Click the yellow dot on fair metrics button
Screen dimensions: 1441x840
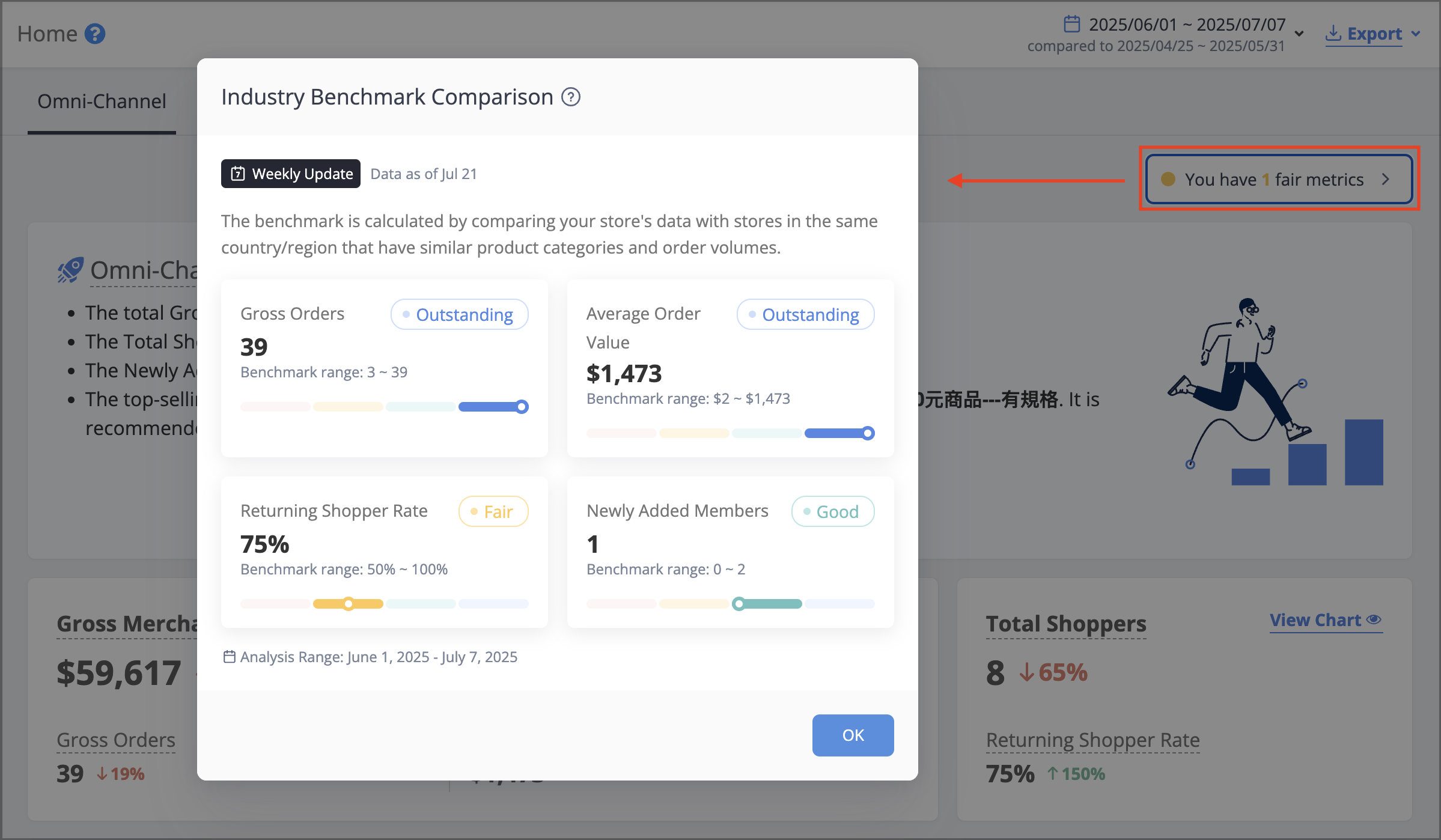tap(1168, 179)
